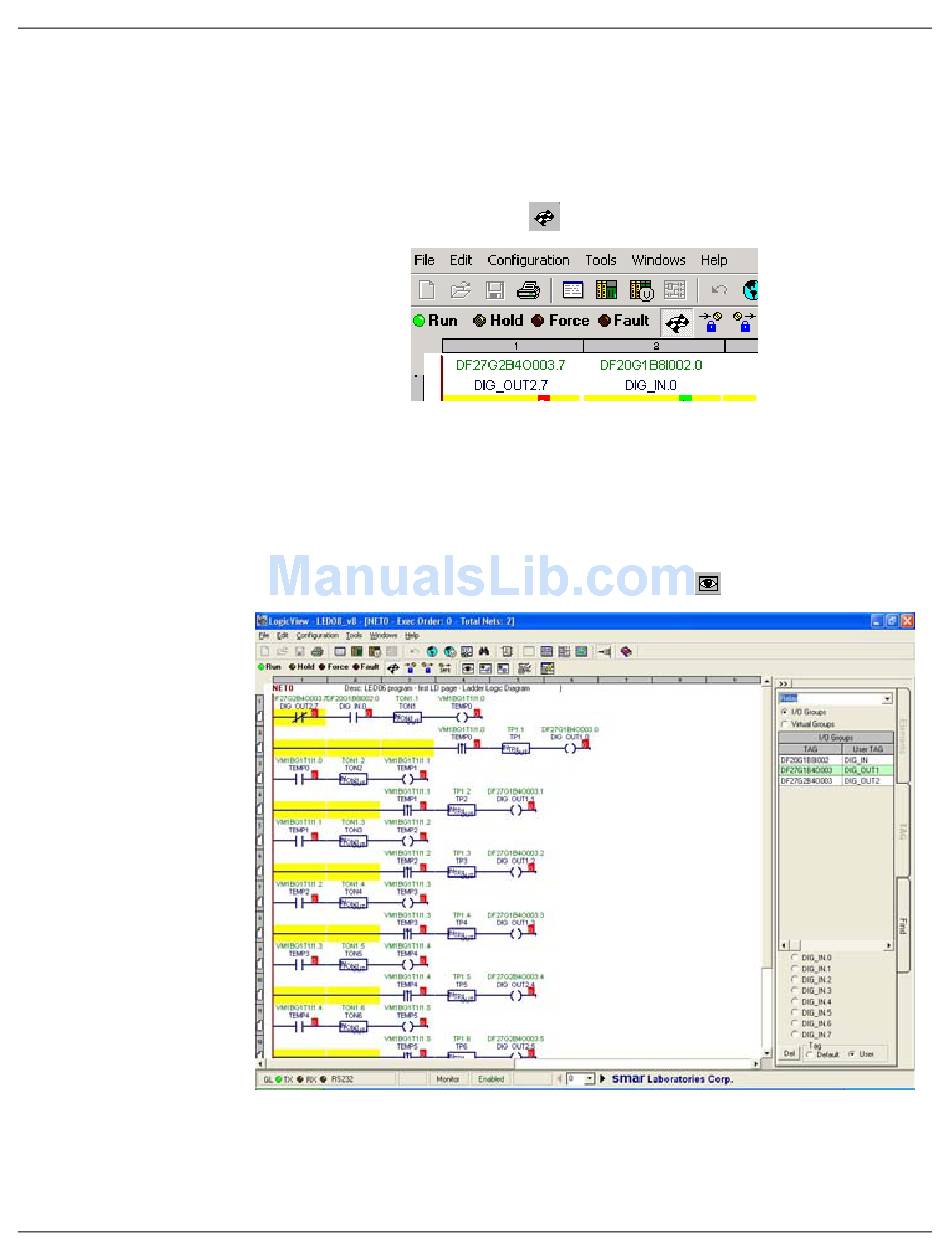
Task: Select the Virtual Groups radio button
Action: [x=783, y=724]
